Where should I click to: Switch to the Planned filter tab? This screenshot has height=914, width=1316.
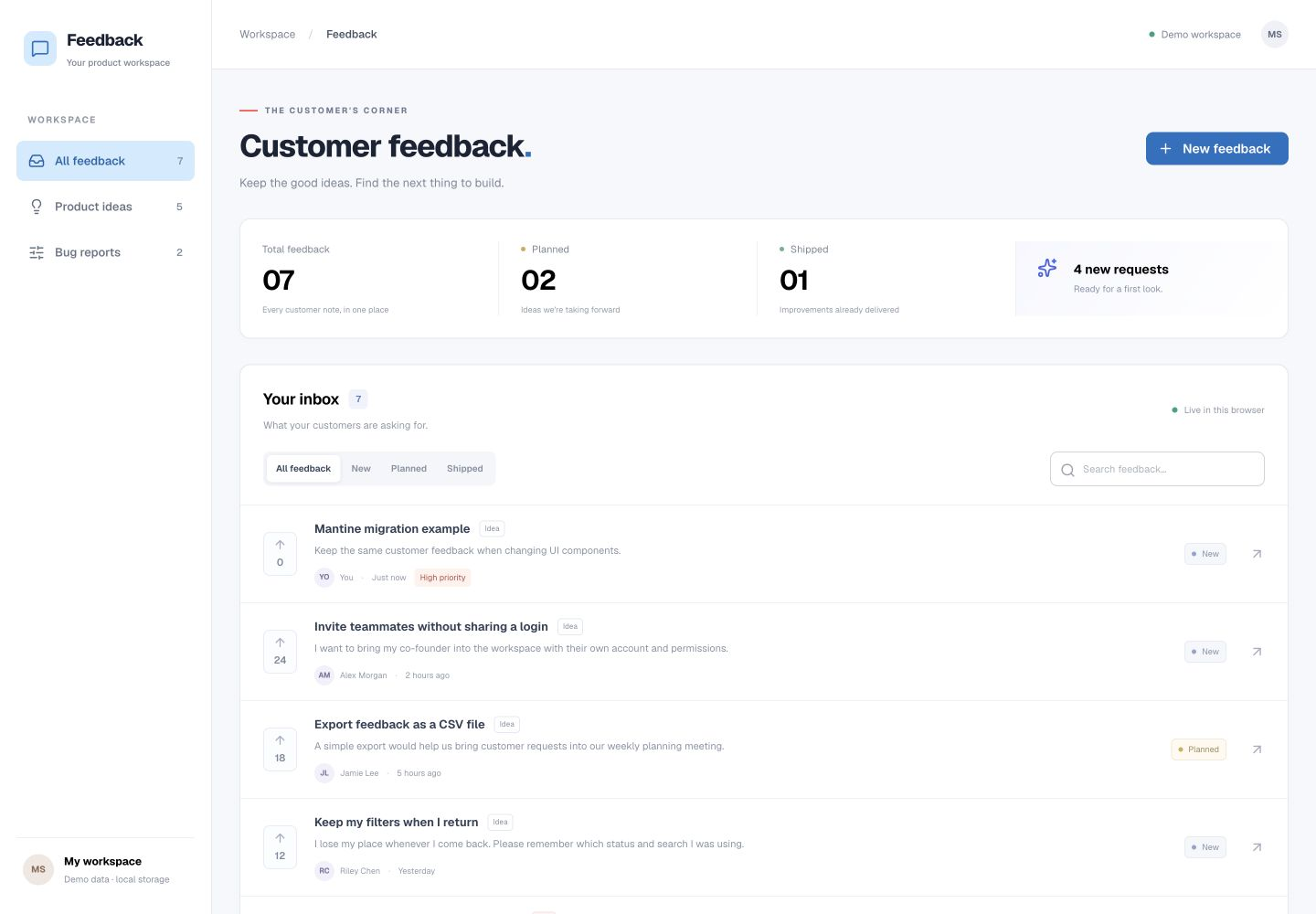click(x=409, y=469)
